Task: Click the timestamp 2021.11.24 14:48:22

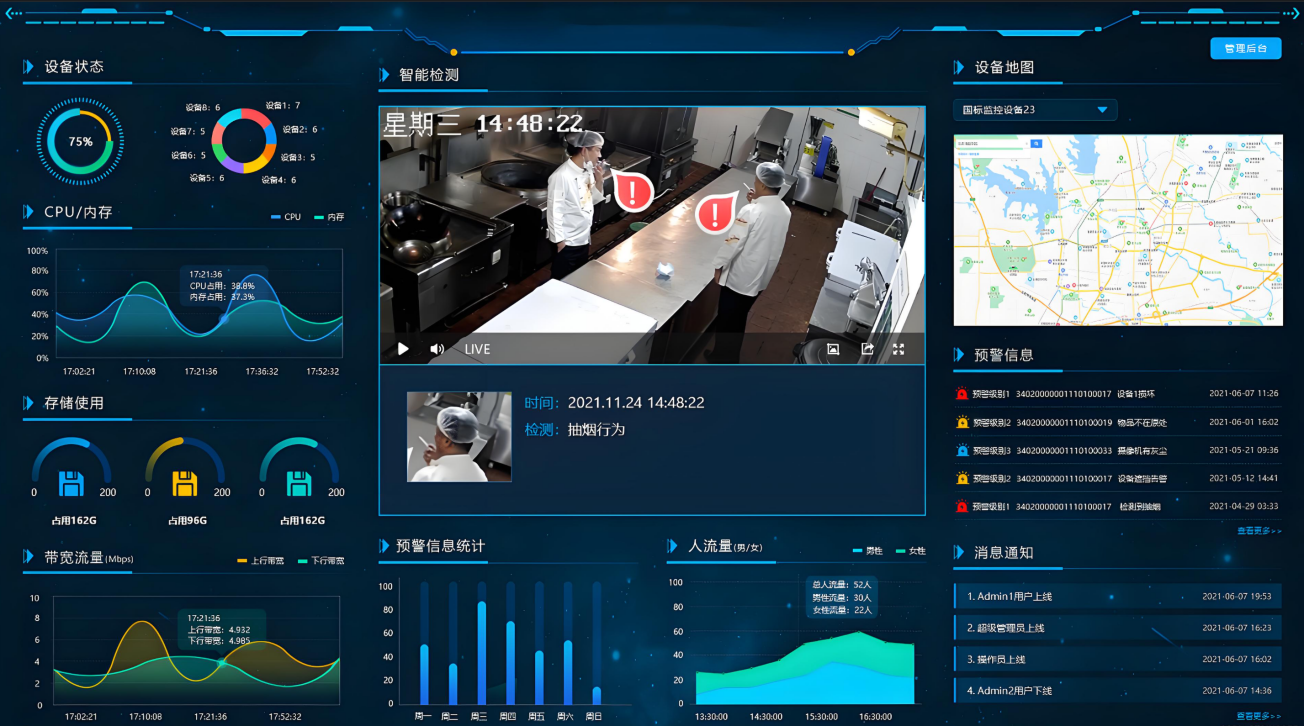Action: (x=636, y=403)
